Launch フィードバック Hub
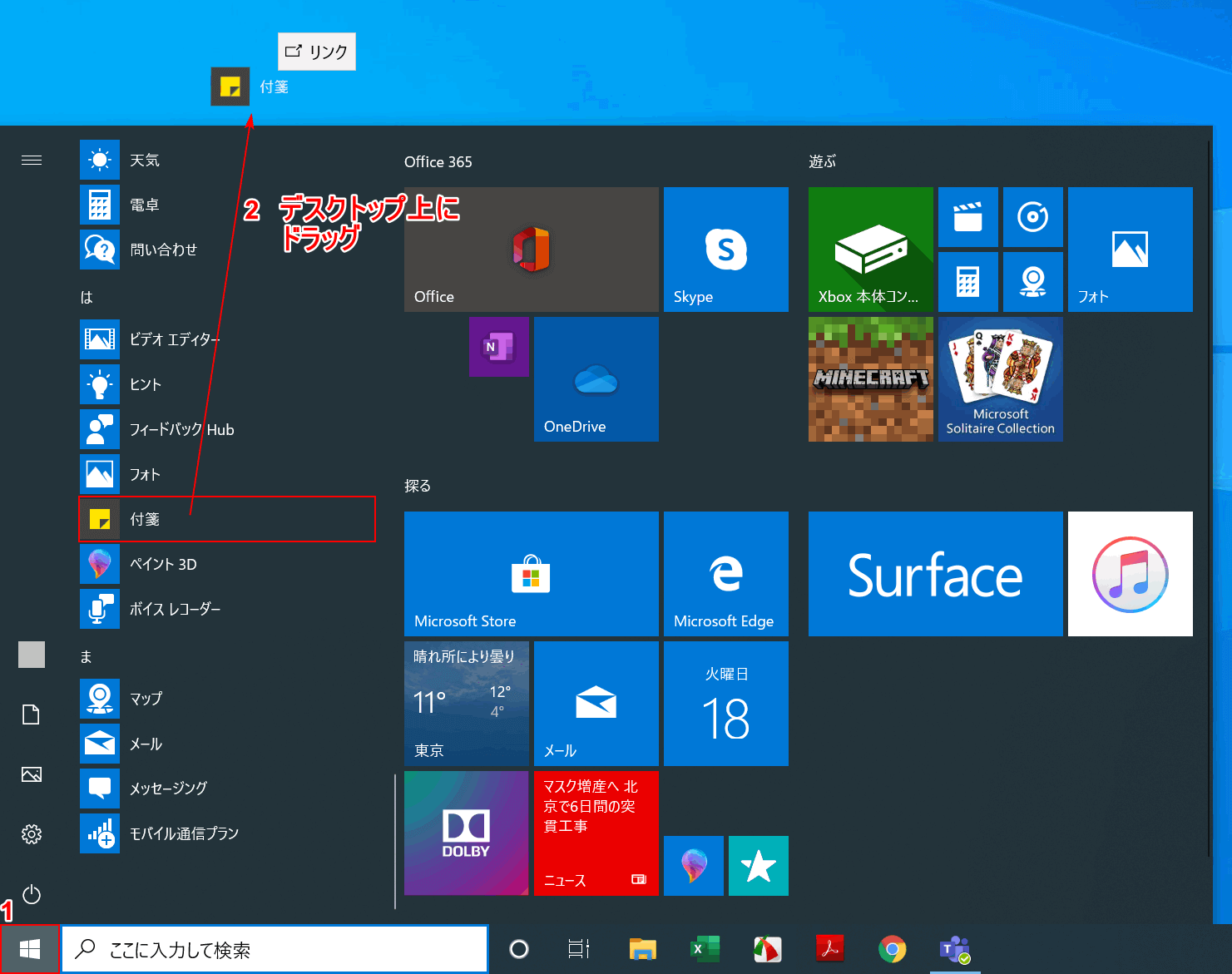The width and height of the screenshot is (1232, 974). click(x=227, y=429)
